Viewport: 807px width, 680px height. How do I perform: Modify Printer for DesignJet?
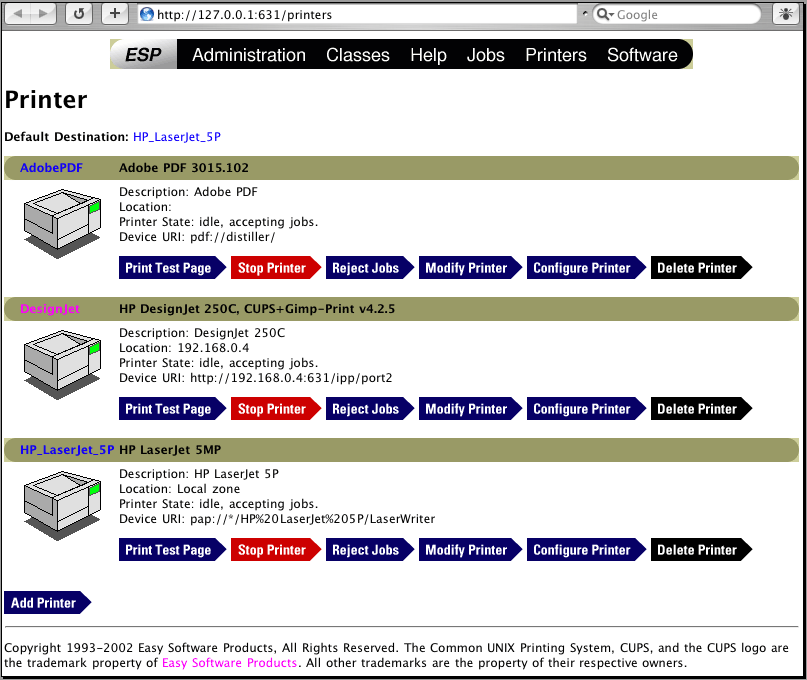pyautogui.click(x=470, y=409)
